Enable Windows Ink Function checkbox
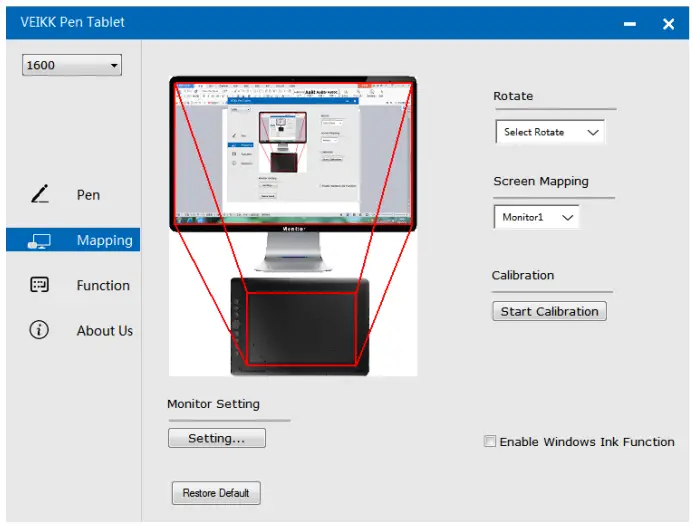This screenshot has width=693, height=527. click(490, 441)
